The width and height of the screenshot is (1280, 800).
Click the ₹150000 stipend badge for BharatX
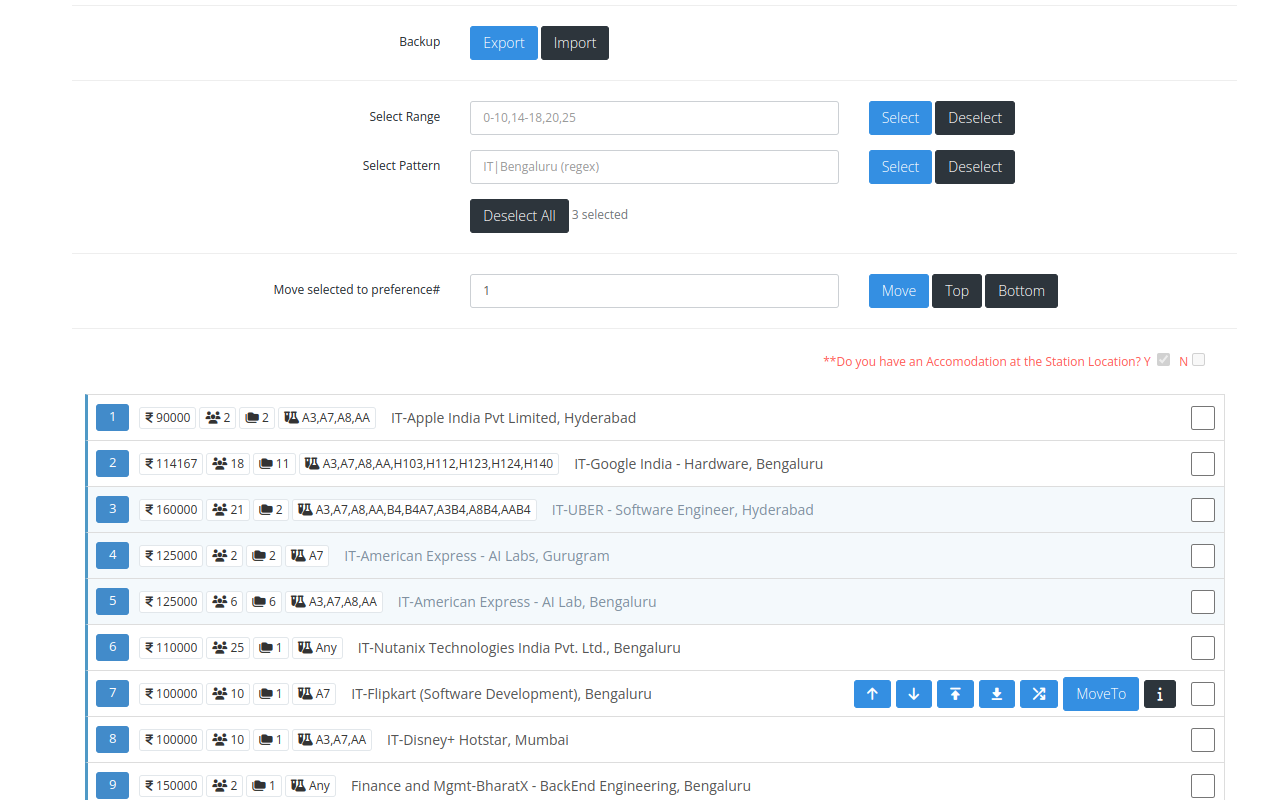coord(171,786)
